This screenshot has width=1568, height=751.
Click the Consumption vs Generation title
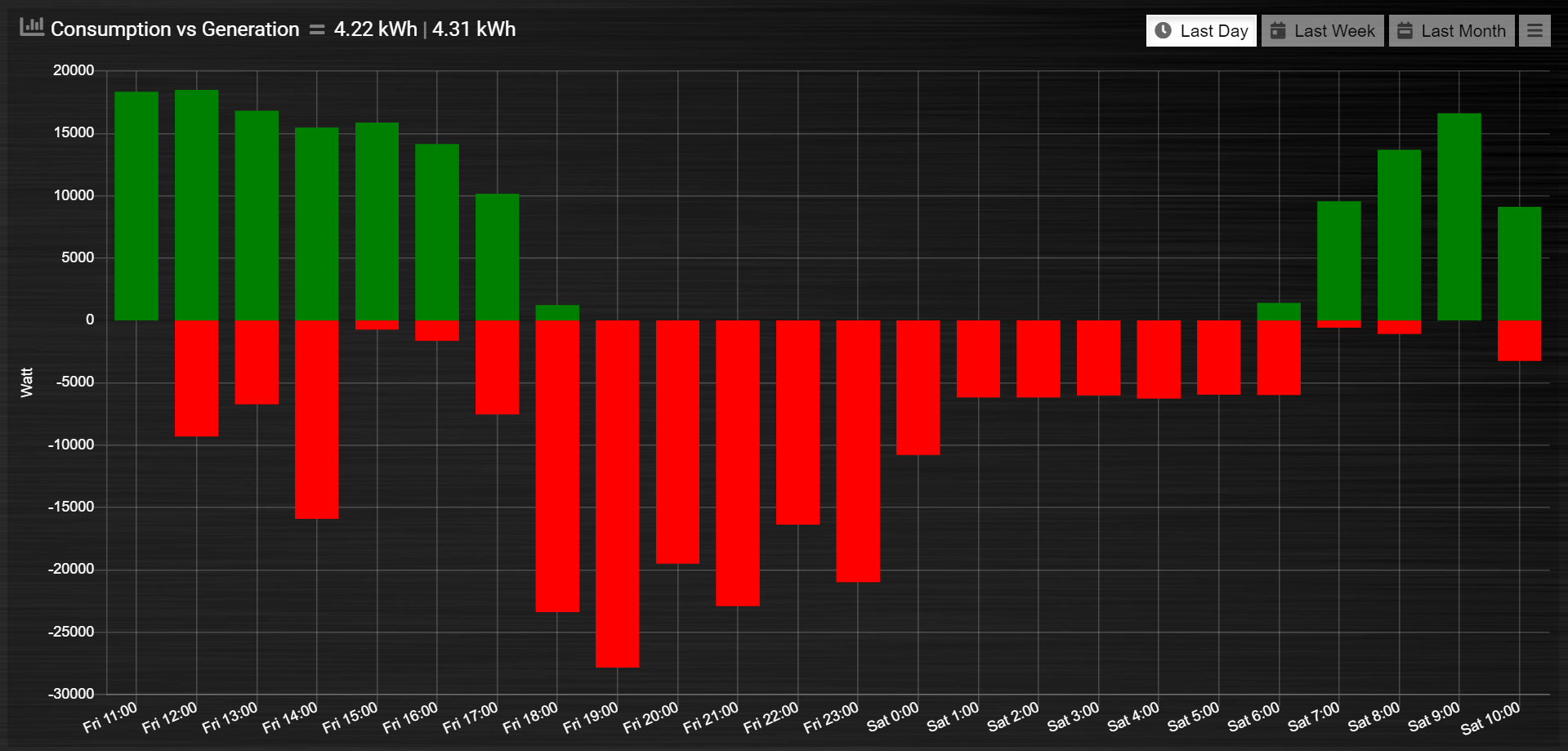[x=175, y=29]
